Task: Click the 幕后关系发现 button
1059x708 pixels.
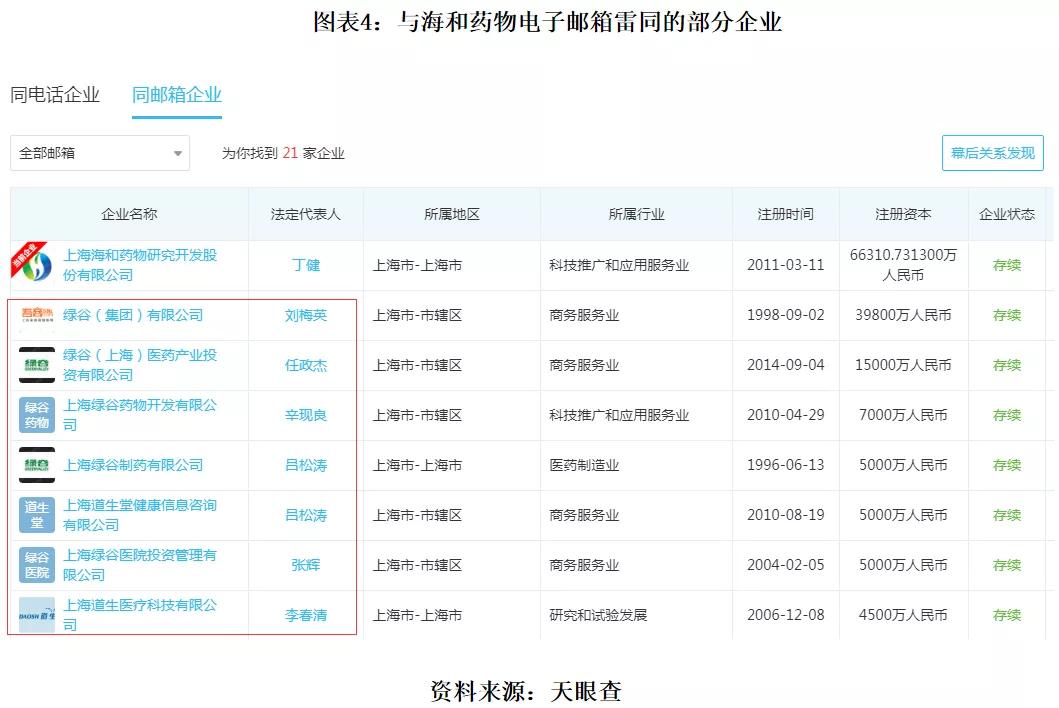Action: coord(993,153)
